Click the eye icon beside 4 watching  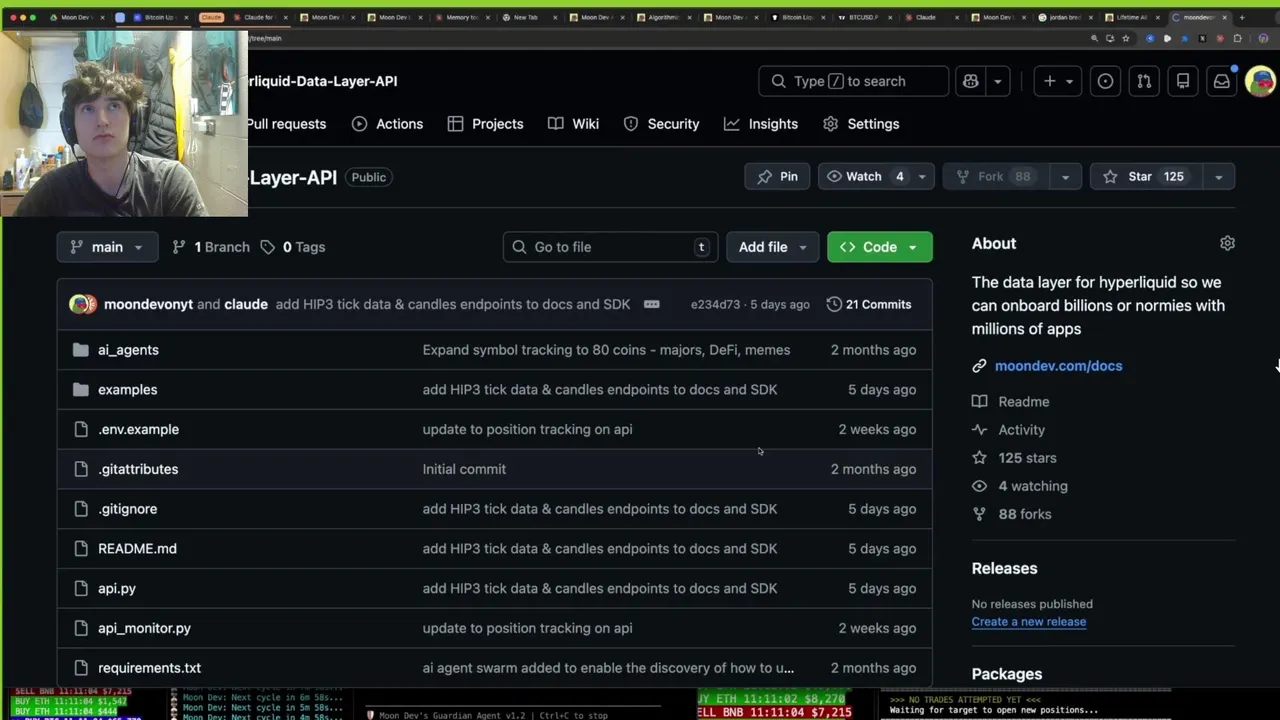click(x=979, y=486)
